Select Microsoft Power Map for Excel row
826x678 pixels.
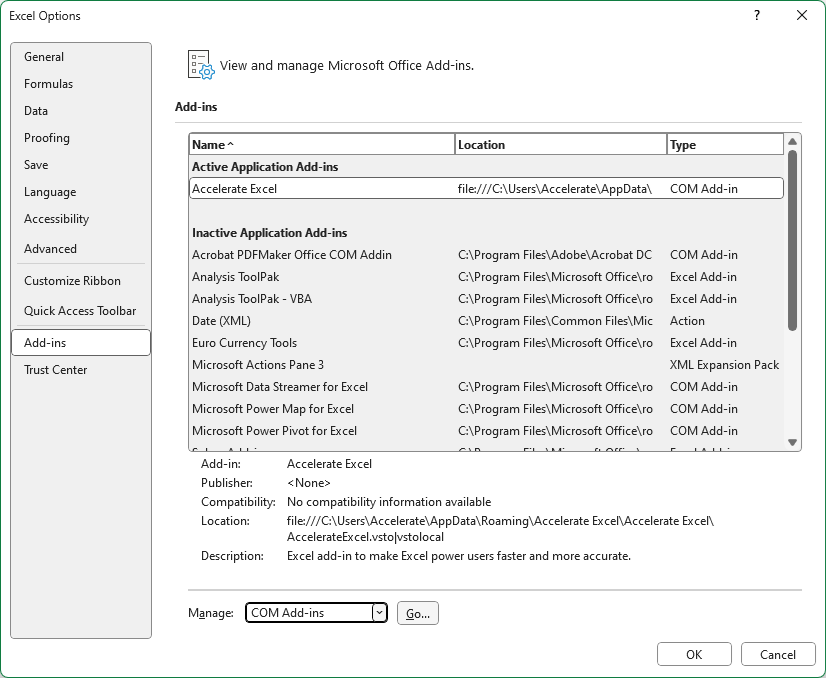(486, 409)
